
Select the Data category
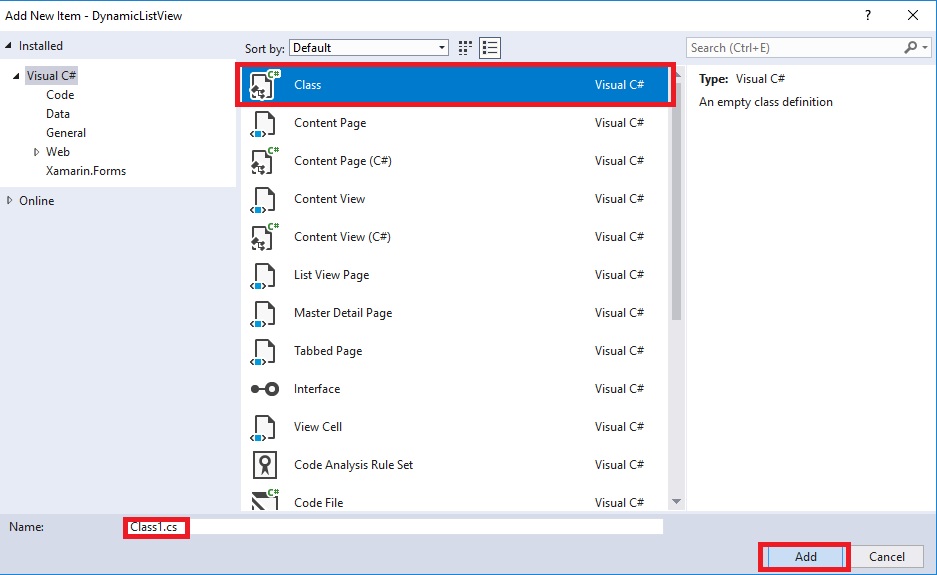(57, 114)
